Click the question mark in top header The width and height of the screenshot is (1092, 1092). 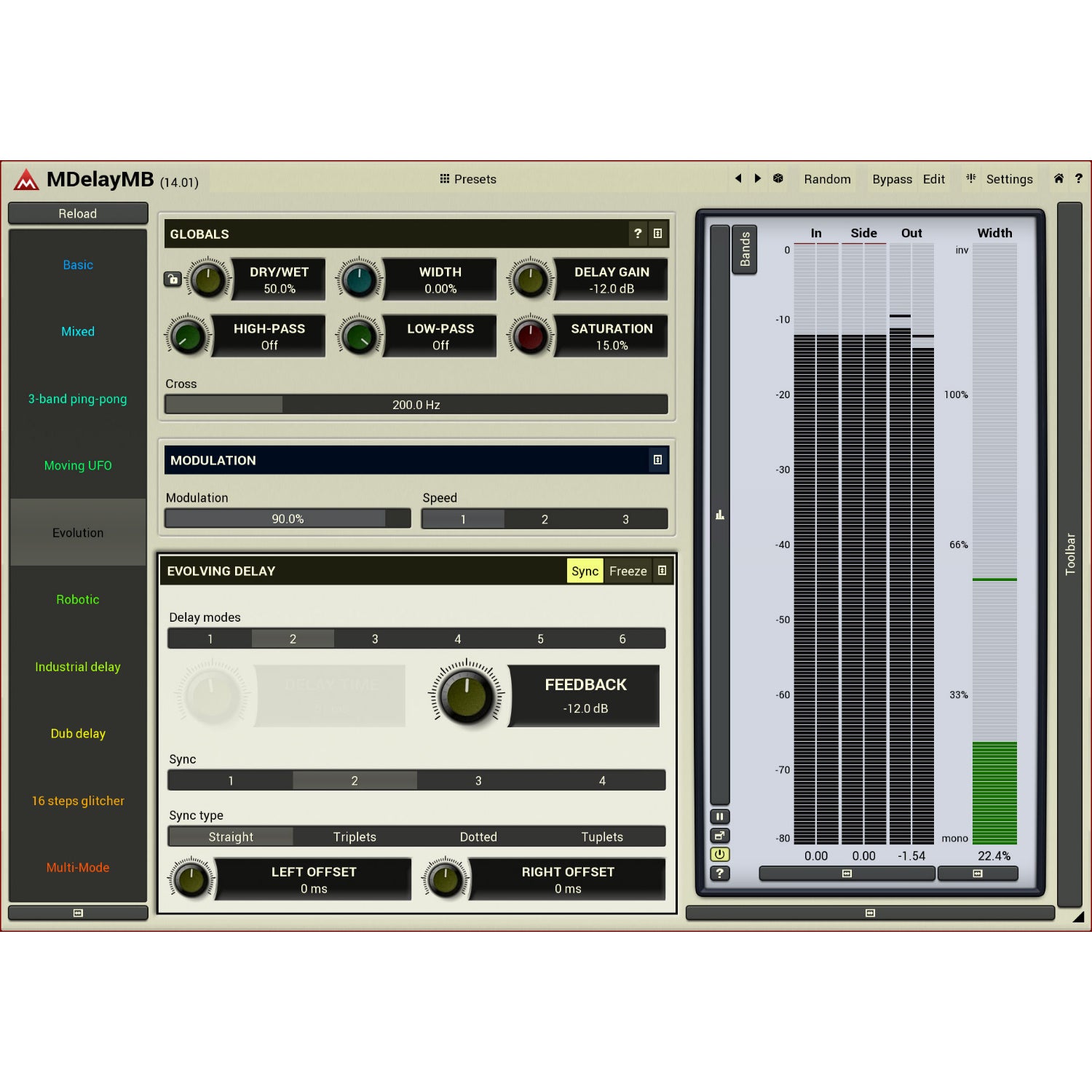tap(1078, 178)
